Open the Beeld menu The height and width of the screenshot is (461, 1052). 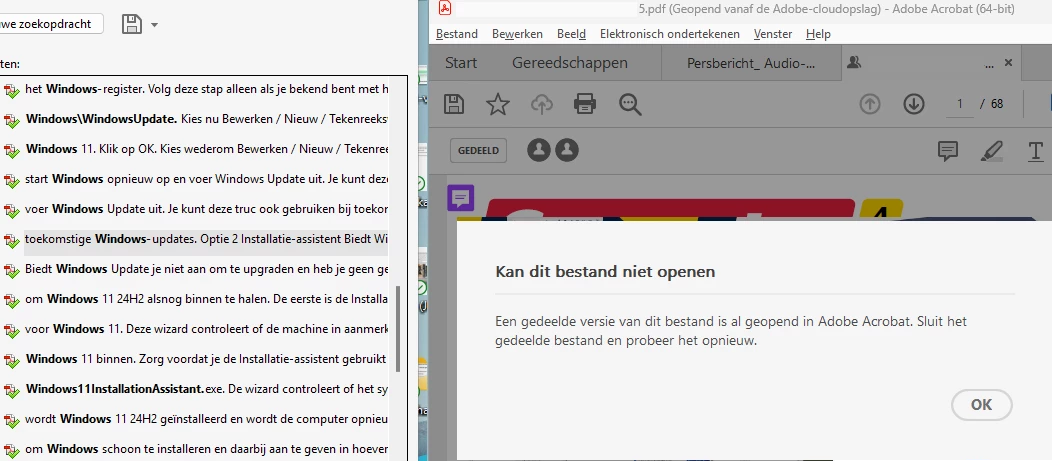572,34
